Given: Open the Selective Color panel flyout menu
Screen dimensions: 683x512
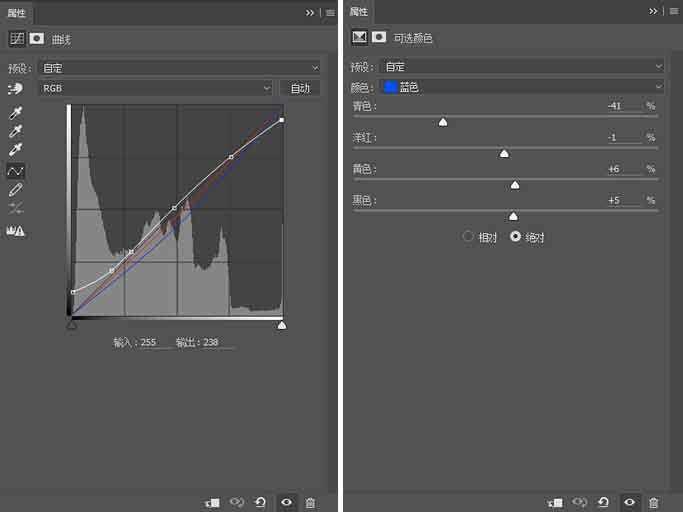Looking at the screenshot, I should coord(674,11).
